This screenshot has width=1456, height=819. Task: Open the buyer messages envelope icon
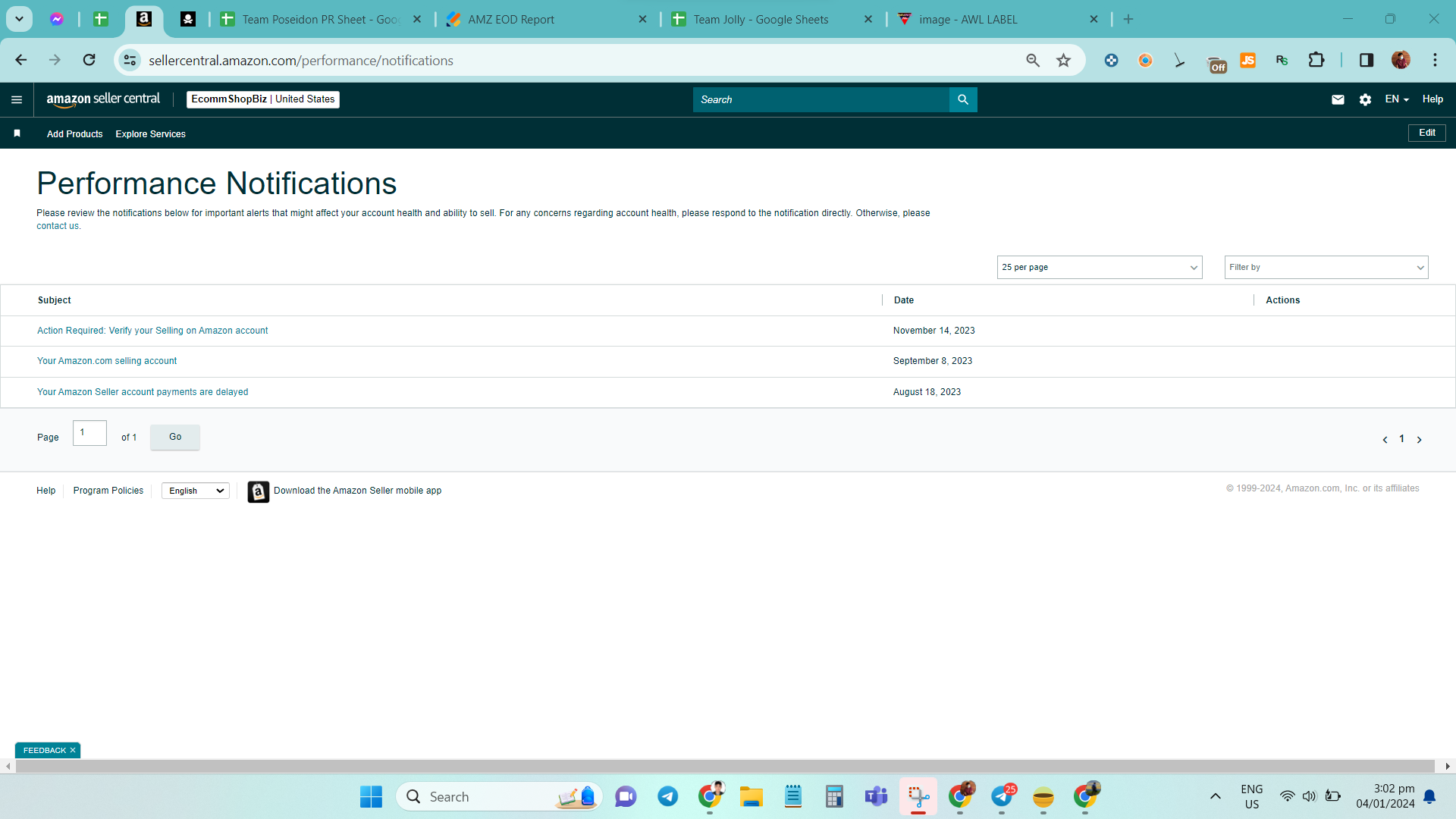1338,99
